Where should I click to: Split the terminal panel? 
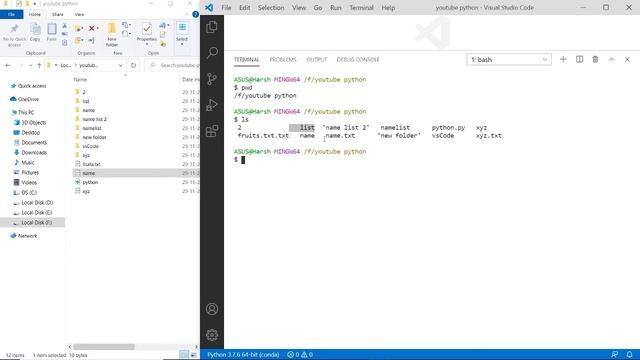[579, 60]
